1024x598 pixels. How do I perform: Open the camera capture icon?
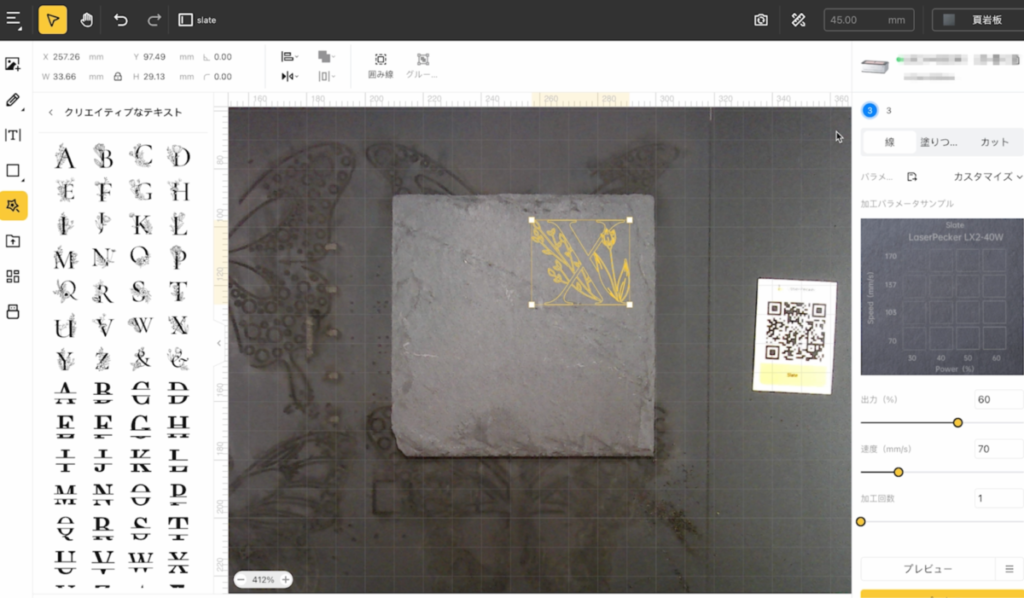(761, 20)
